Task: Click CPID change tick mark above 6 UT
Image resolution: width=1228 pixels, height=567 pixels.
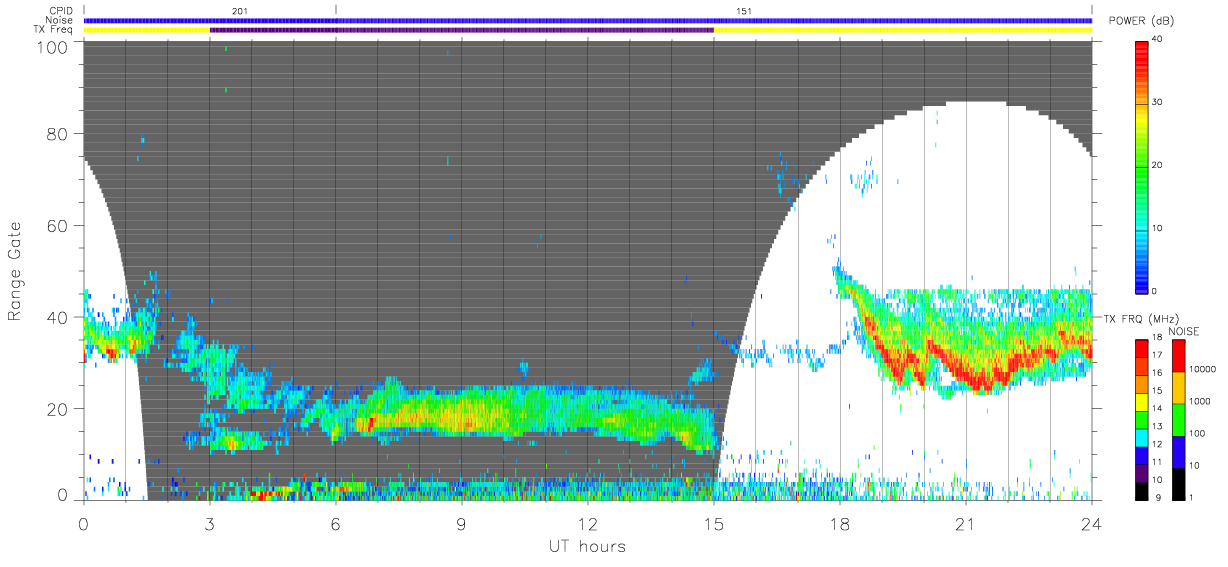Action: click(x=336, y=10)
